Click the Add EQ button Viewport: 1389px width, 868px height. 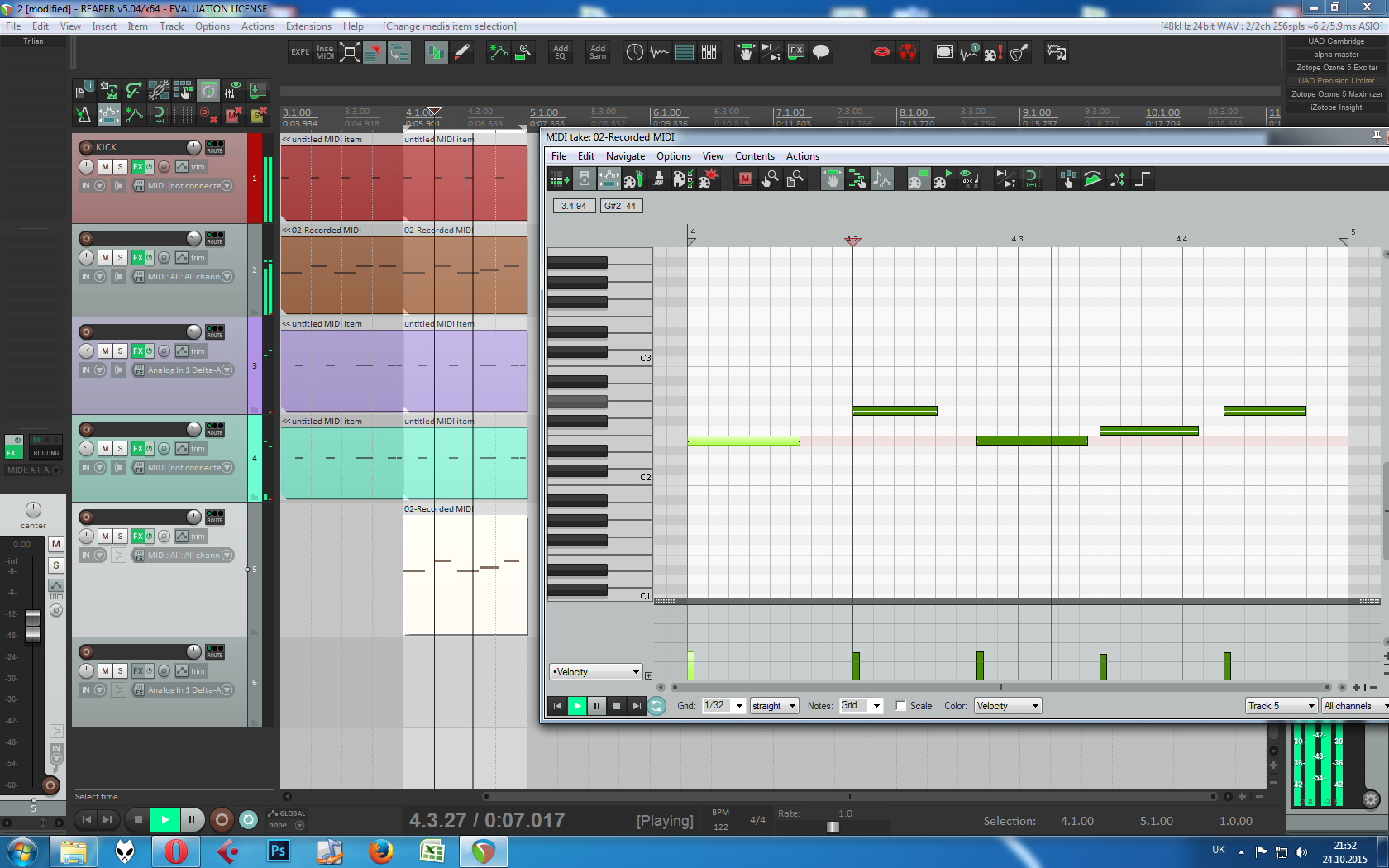(561, 52)
